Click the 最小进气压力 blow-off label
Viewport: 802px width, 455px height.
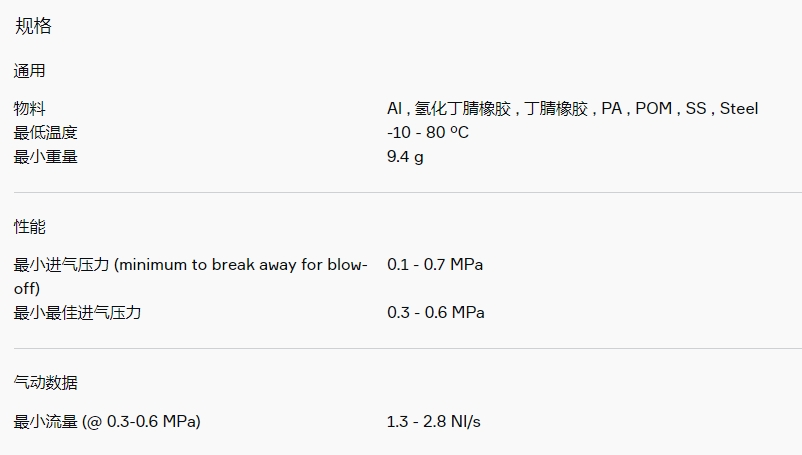click(190, 277)
